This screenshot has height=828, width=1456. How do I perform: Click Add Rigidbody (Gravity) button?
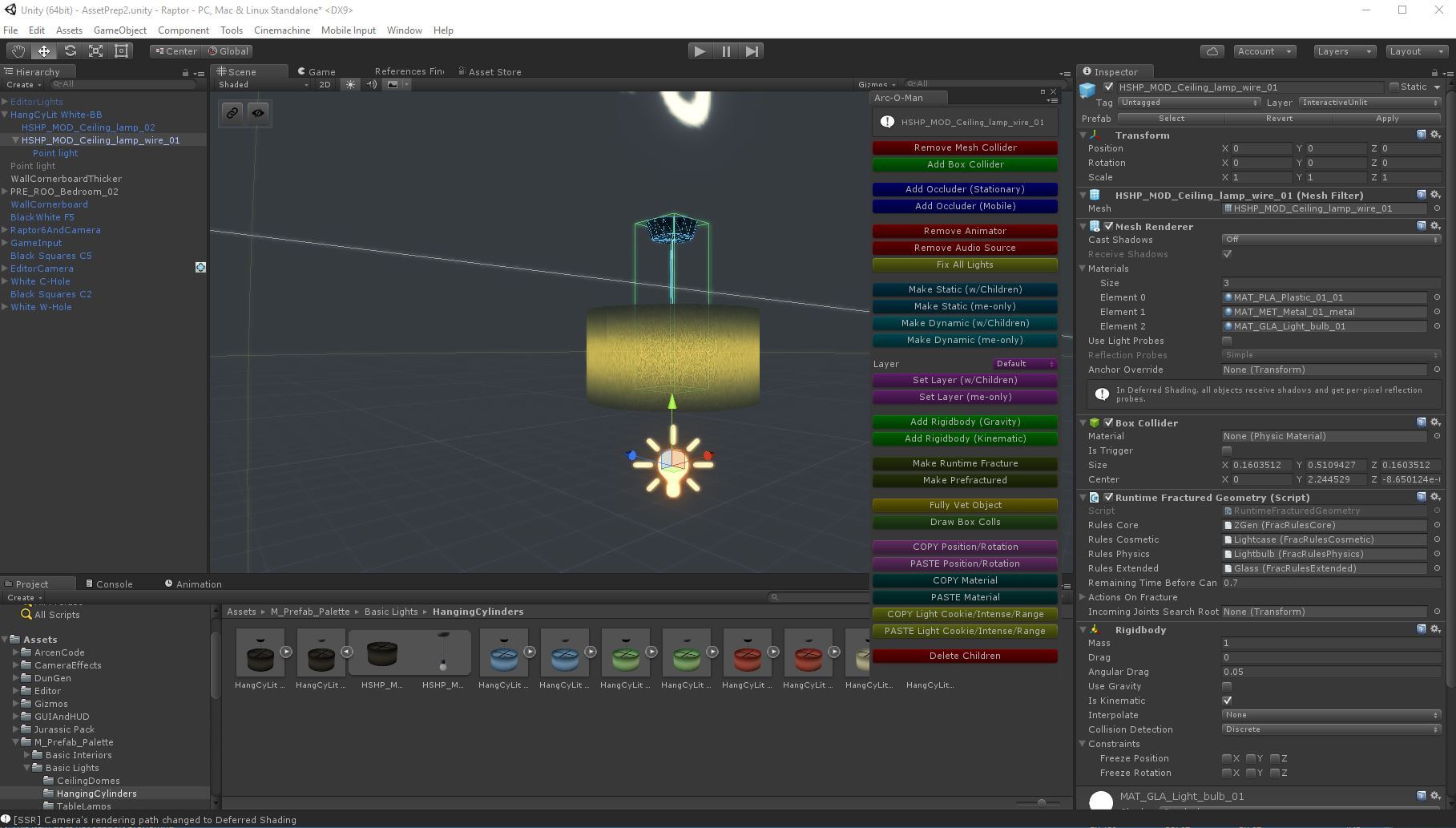point(965,422)
